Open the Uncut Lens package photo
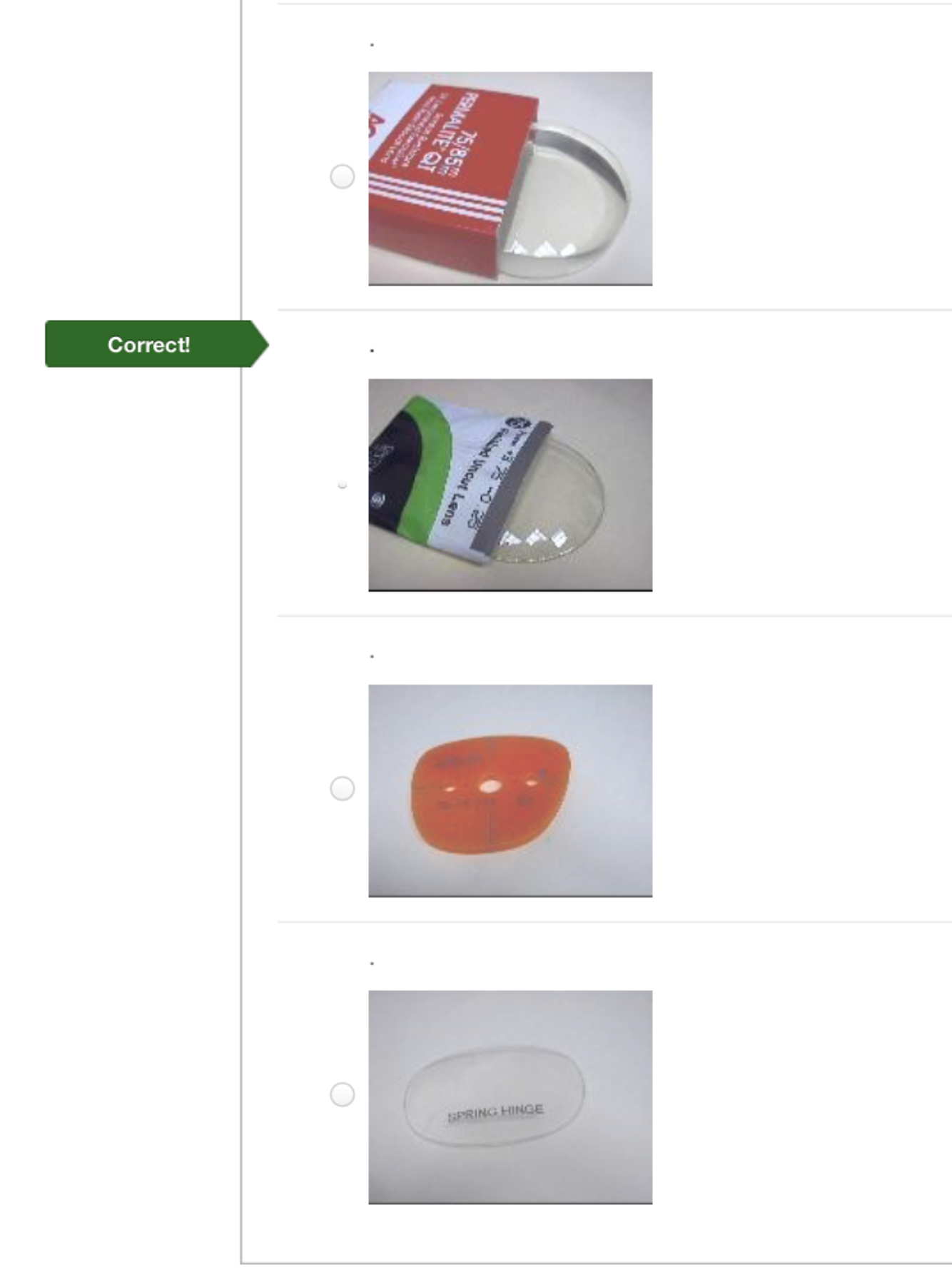 pyautogui.click(x=510, y=485)
